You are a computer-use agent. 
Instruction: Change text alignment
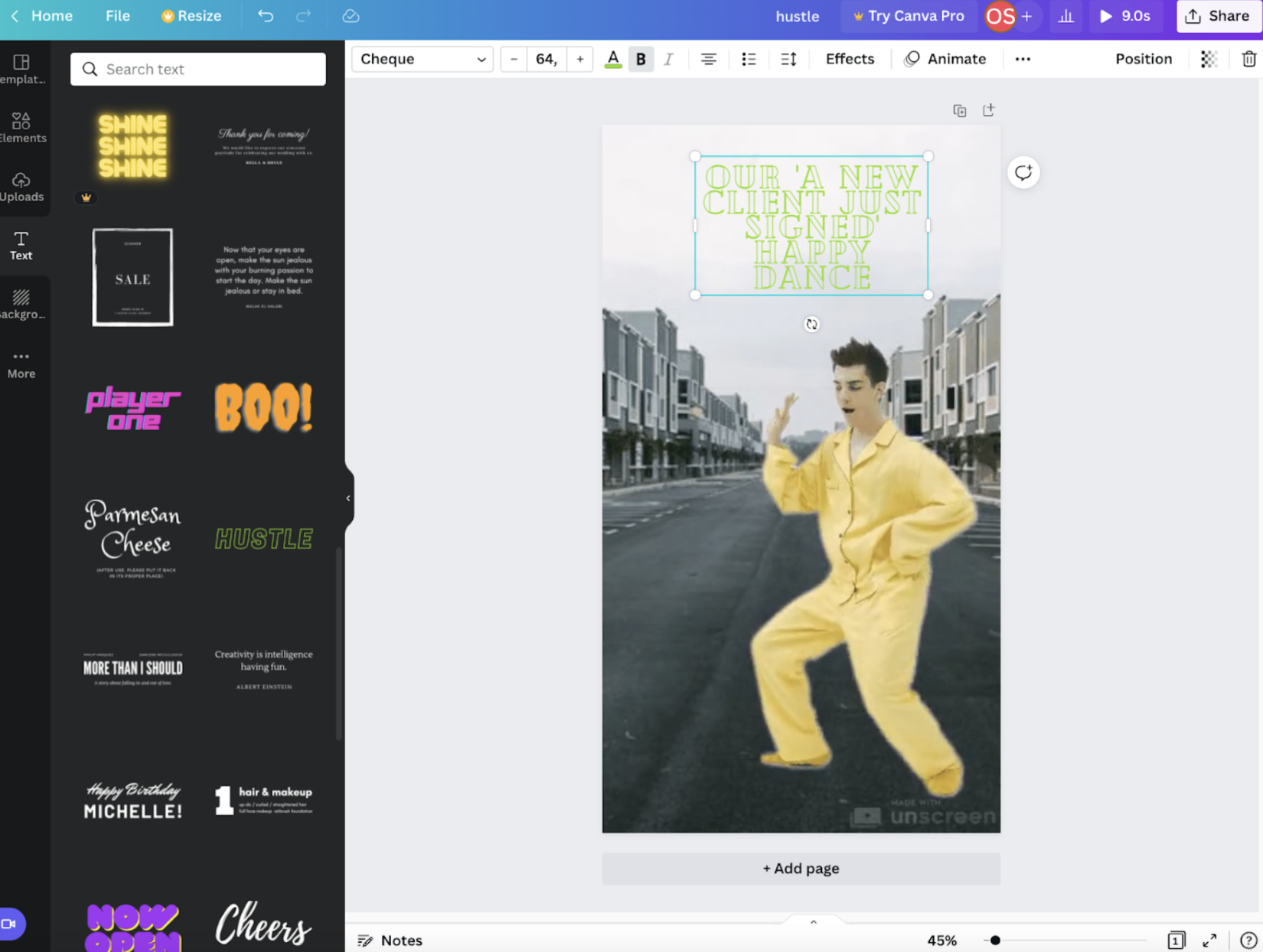[x=708, y=59]
